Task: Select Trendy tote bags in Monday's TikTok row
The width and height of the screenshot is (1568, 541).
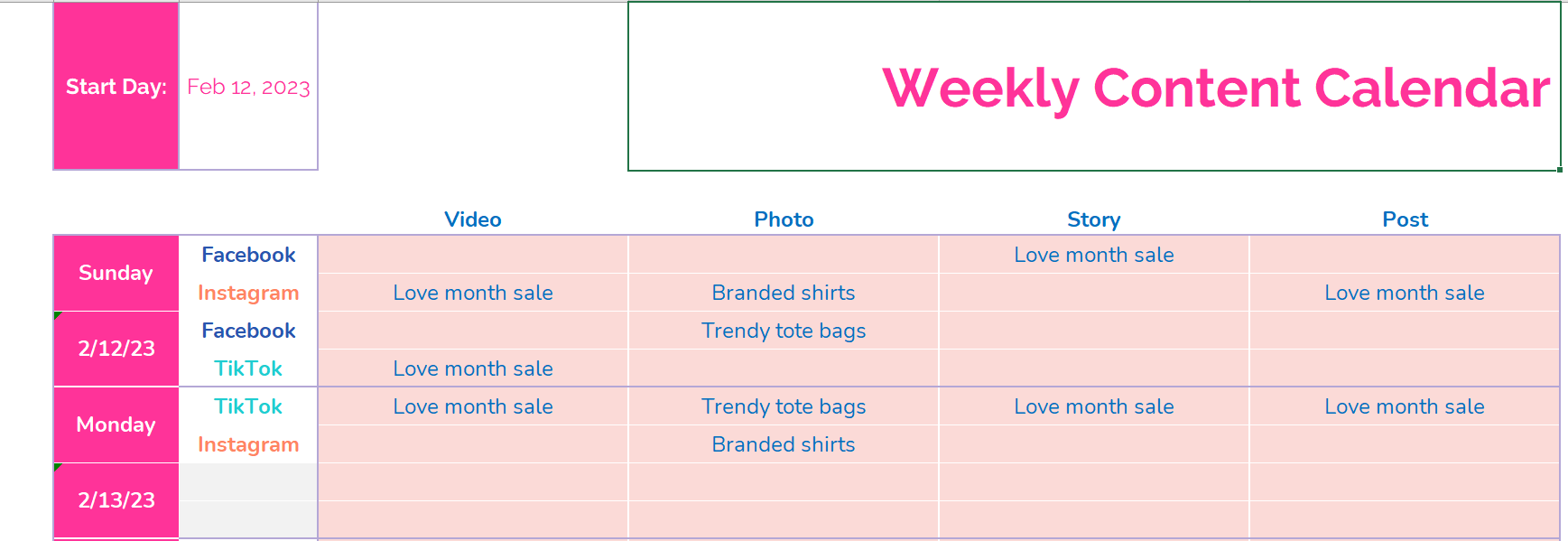Action: click(x=784, y=406)
